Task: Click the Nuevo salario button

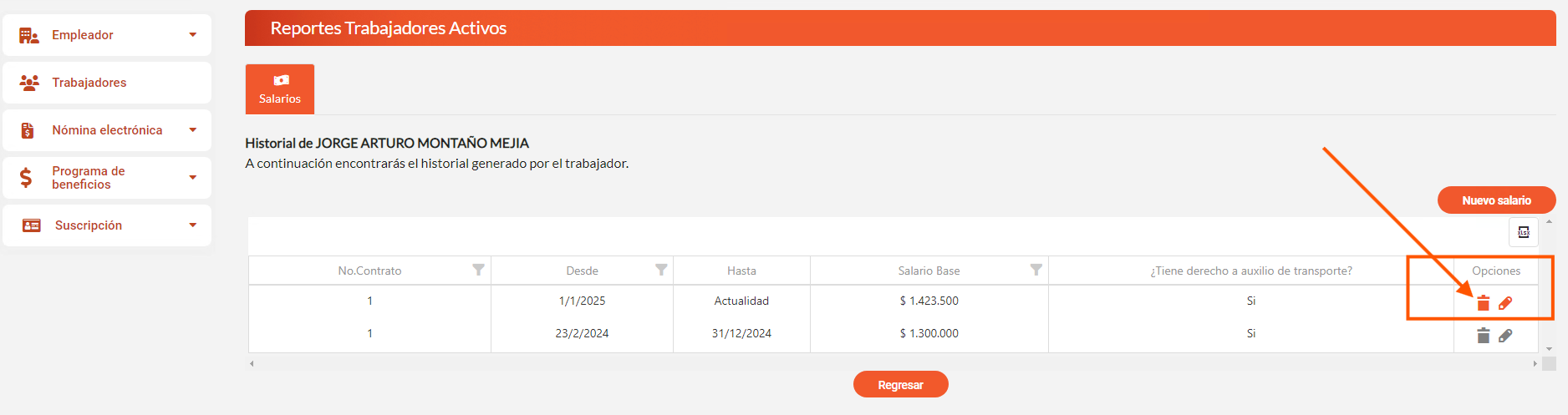Action: coord(1496,200)
